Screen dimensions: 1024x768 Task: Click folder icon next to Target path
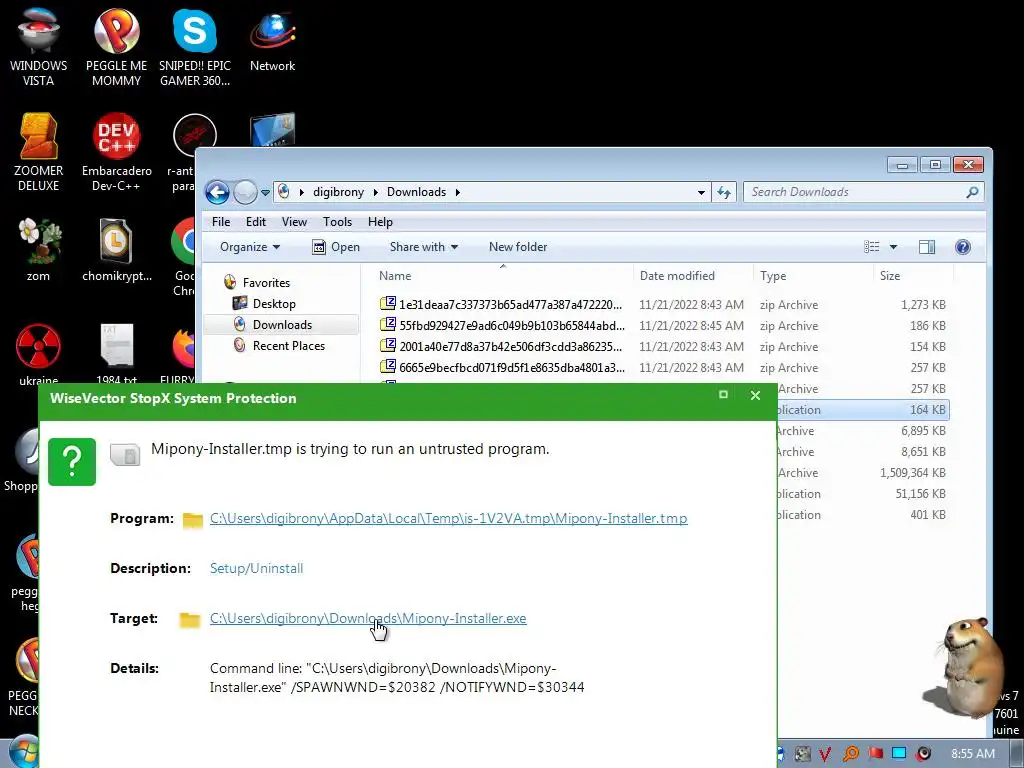coord(189,619)
